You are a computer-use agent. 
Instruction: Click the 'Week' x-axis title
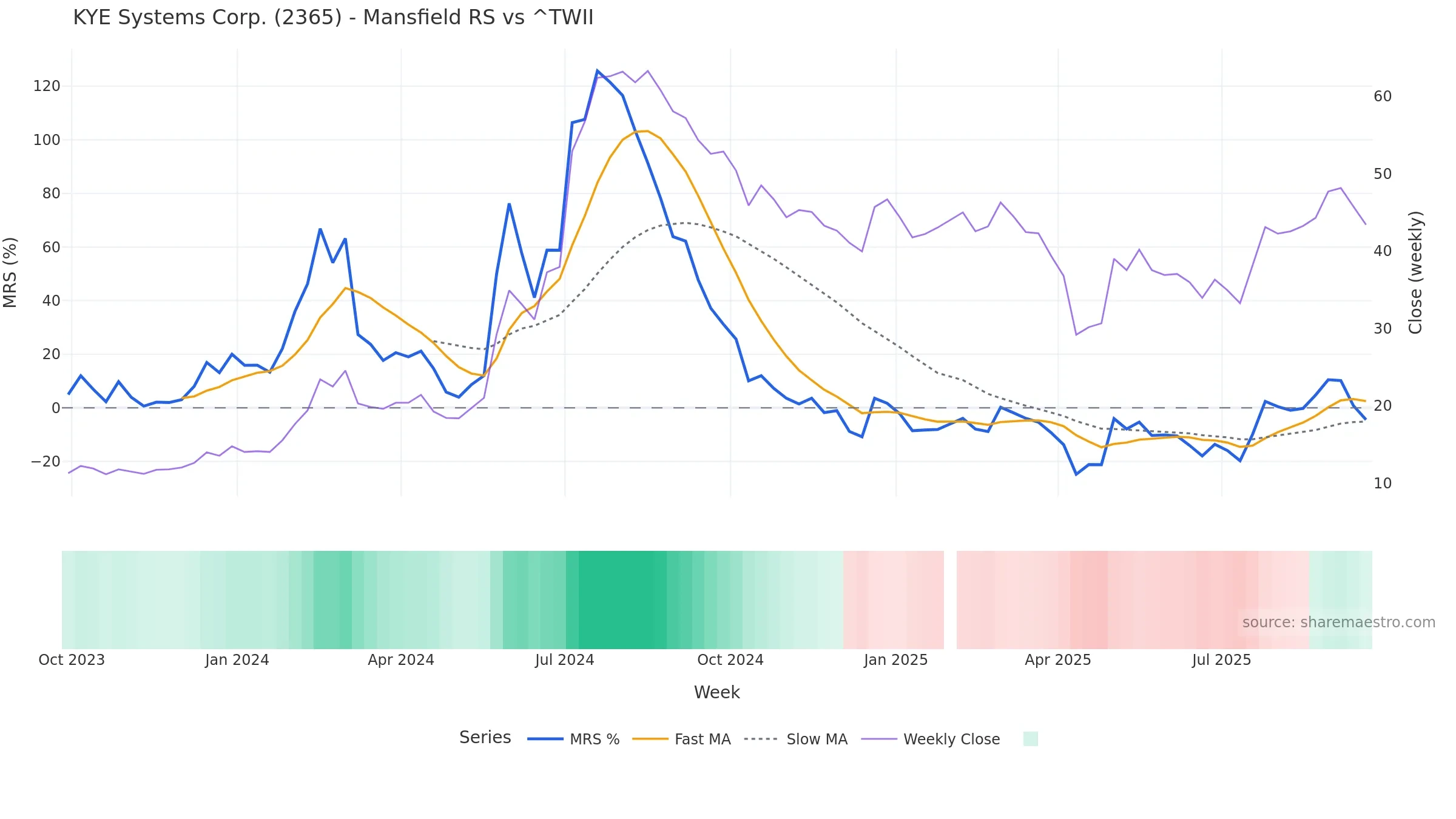[716, 692]
